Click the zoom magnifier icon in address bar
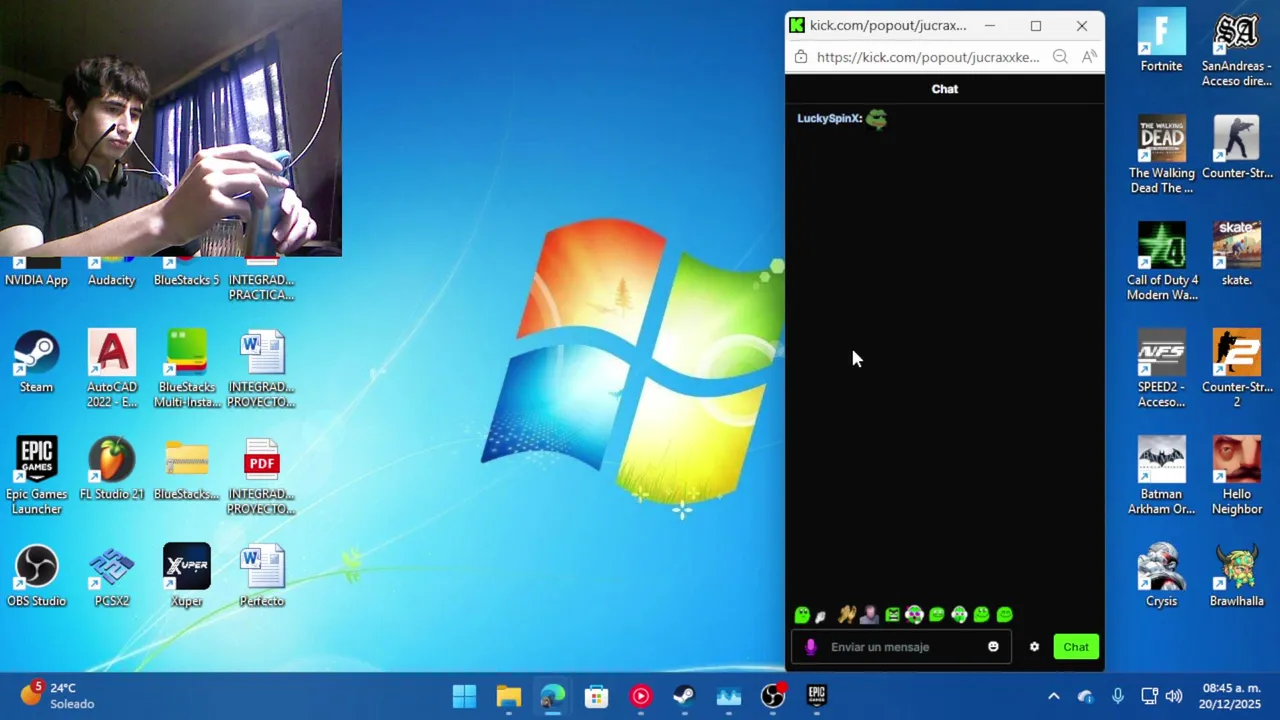1280x720 pixels. [1060, 57]
